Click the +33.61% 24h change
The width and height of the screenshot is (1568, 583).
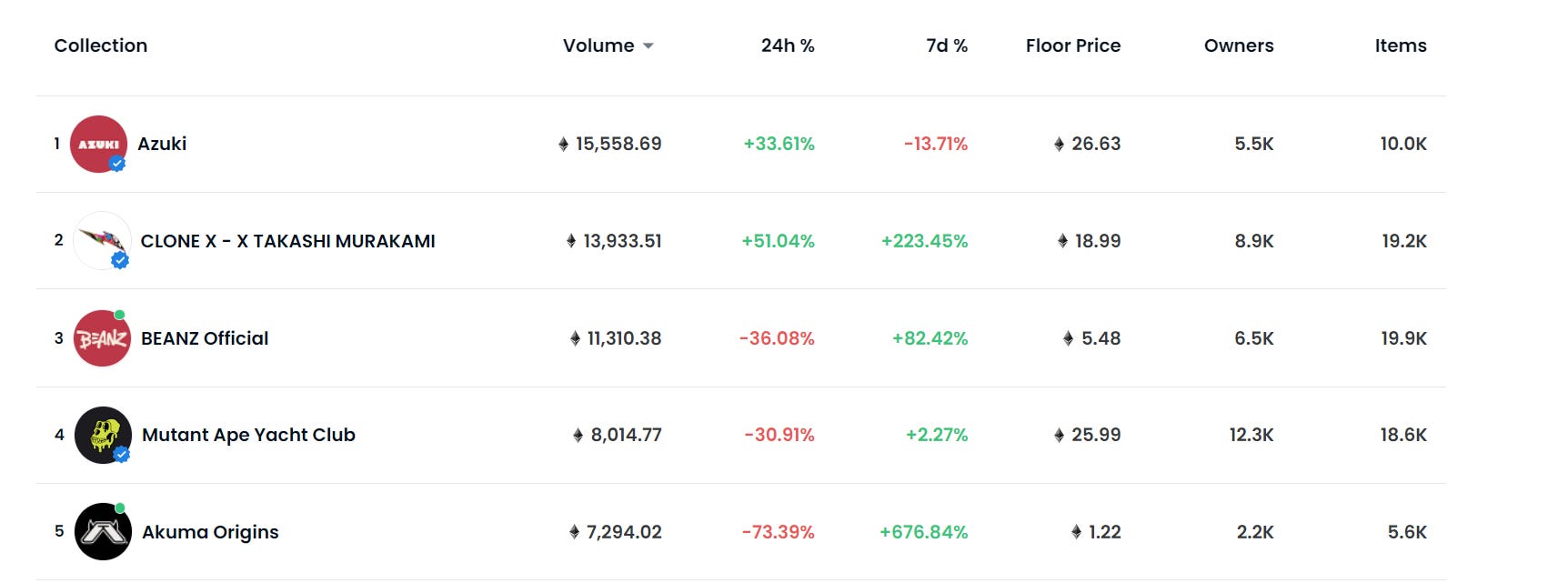click(x=779, y=144)
